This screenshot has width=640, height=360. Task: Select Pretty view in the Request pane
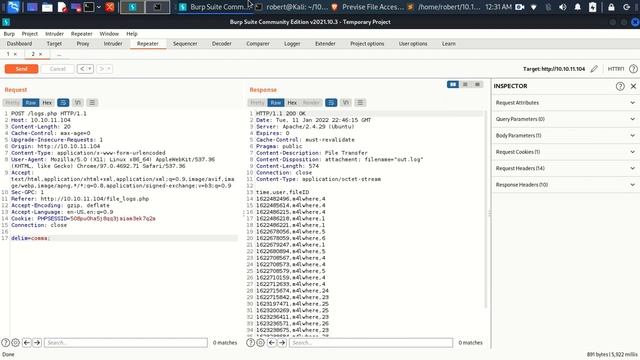point(12,103)
